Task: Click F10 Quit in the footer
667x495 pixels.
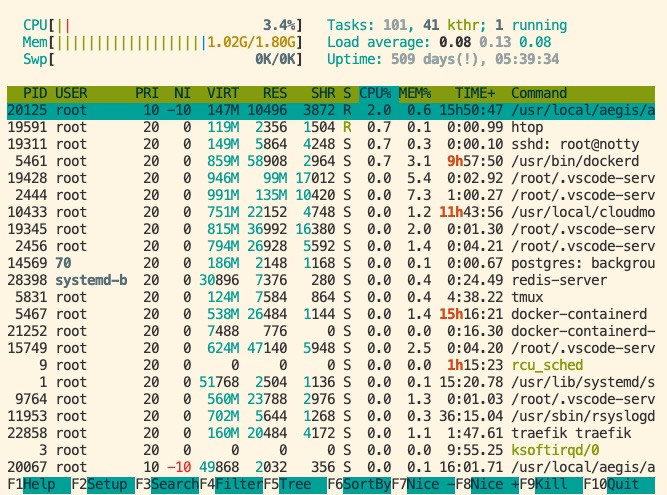Action: pos(619,484)
